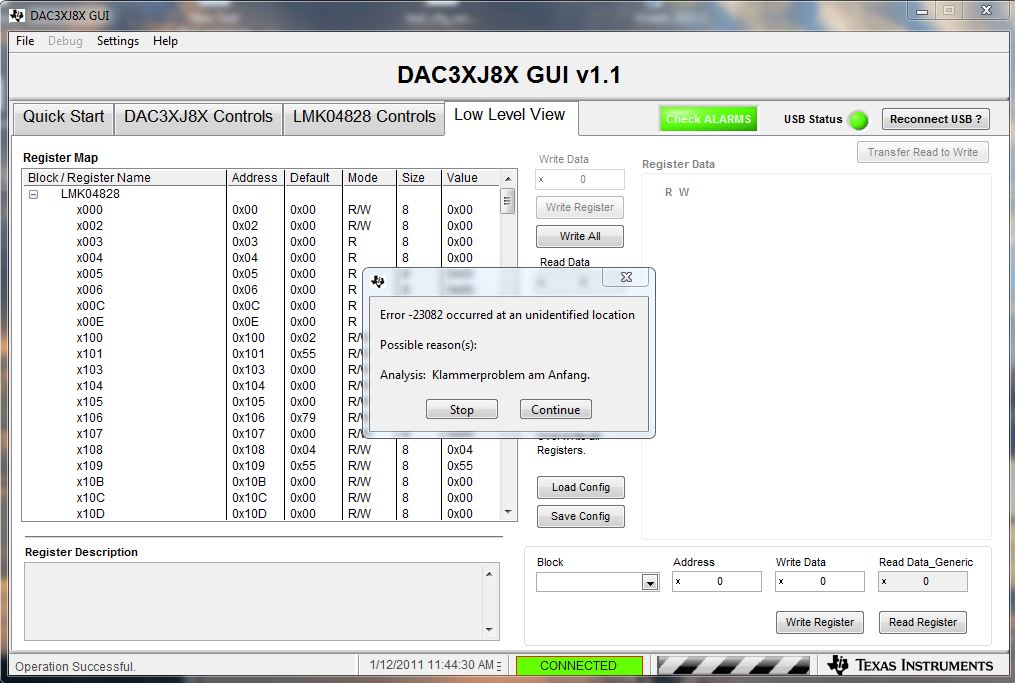The width and height of the screenshot is (1015, 683).
Task: Click the Save Config button
Action: 581,516
